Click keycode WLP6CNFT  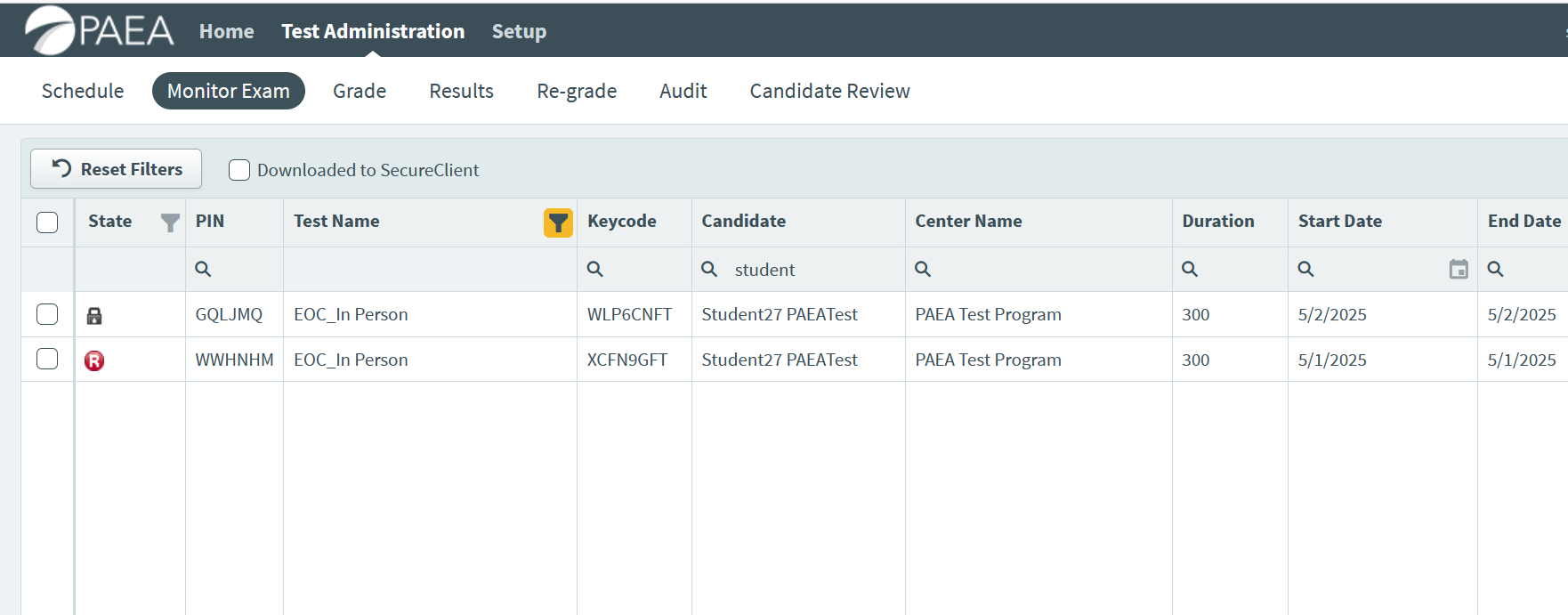[629, 315]
